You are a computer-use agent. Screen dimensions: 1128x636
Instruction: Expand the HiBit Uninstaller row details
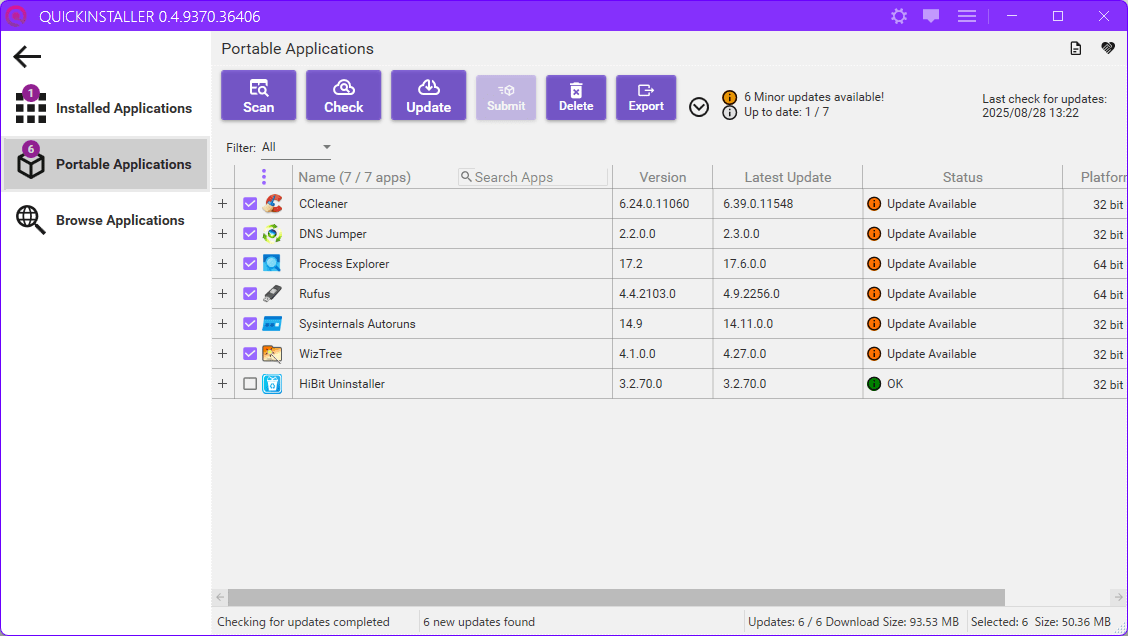click(x=223, y=383)
